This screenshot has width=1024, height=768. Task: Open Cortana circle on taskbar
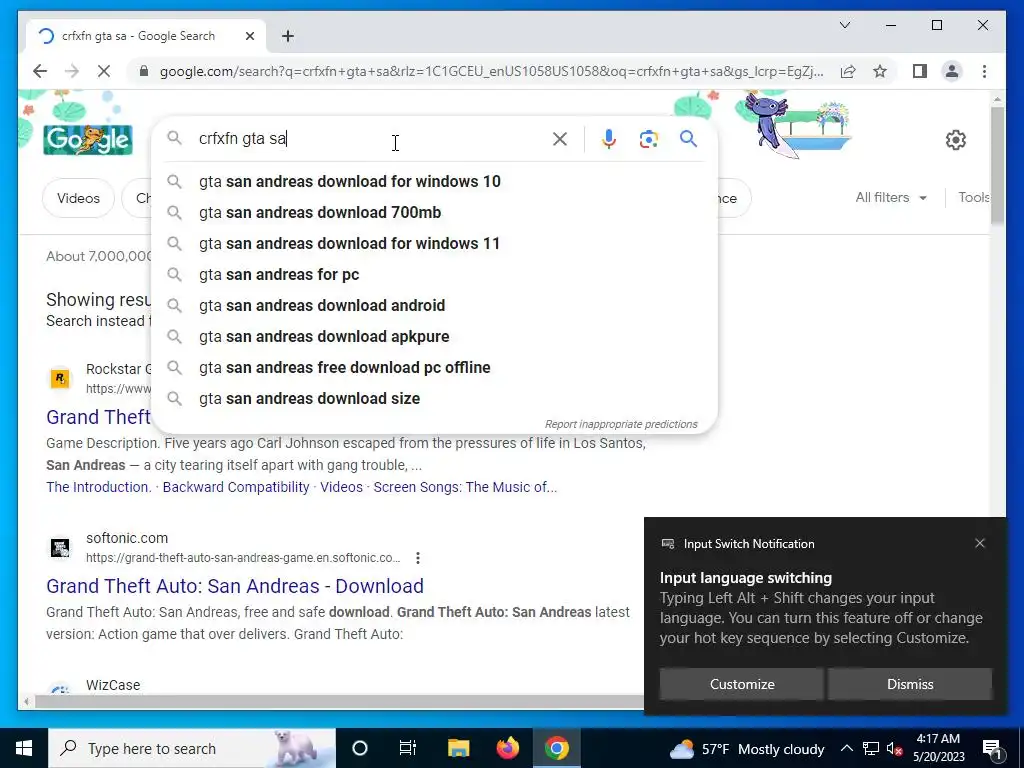coord(360,748)
